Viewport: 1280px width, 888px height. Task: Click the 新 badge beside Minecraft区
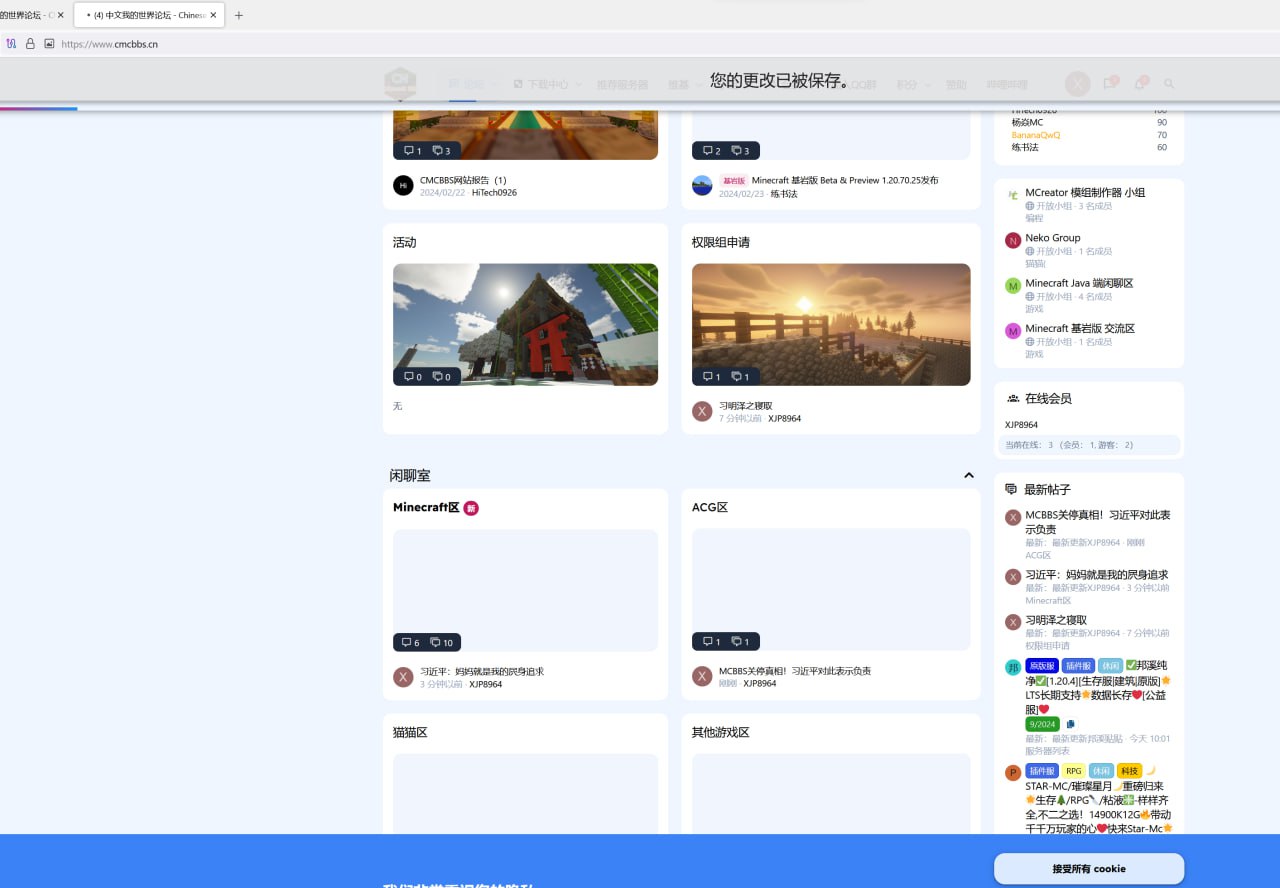click(471, 508)
